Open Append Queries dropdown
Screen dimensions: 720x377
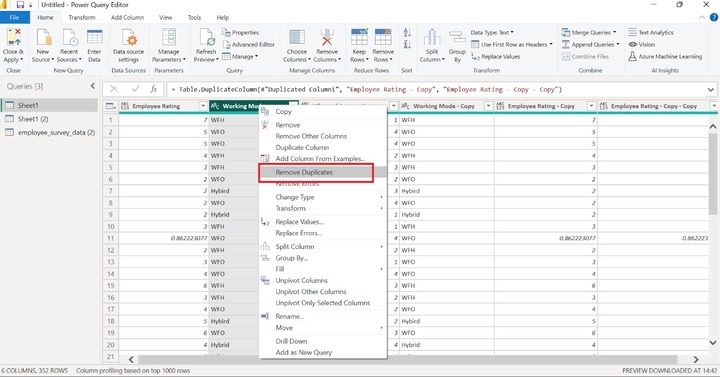590,45
